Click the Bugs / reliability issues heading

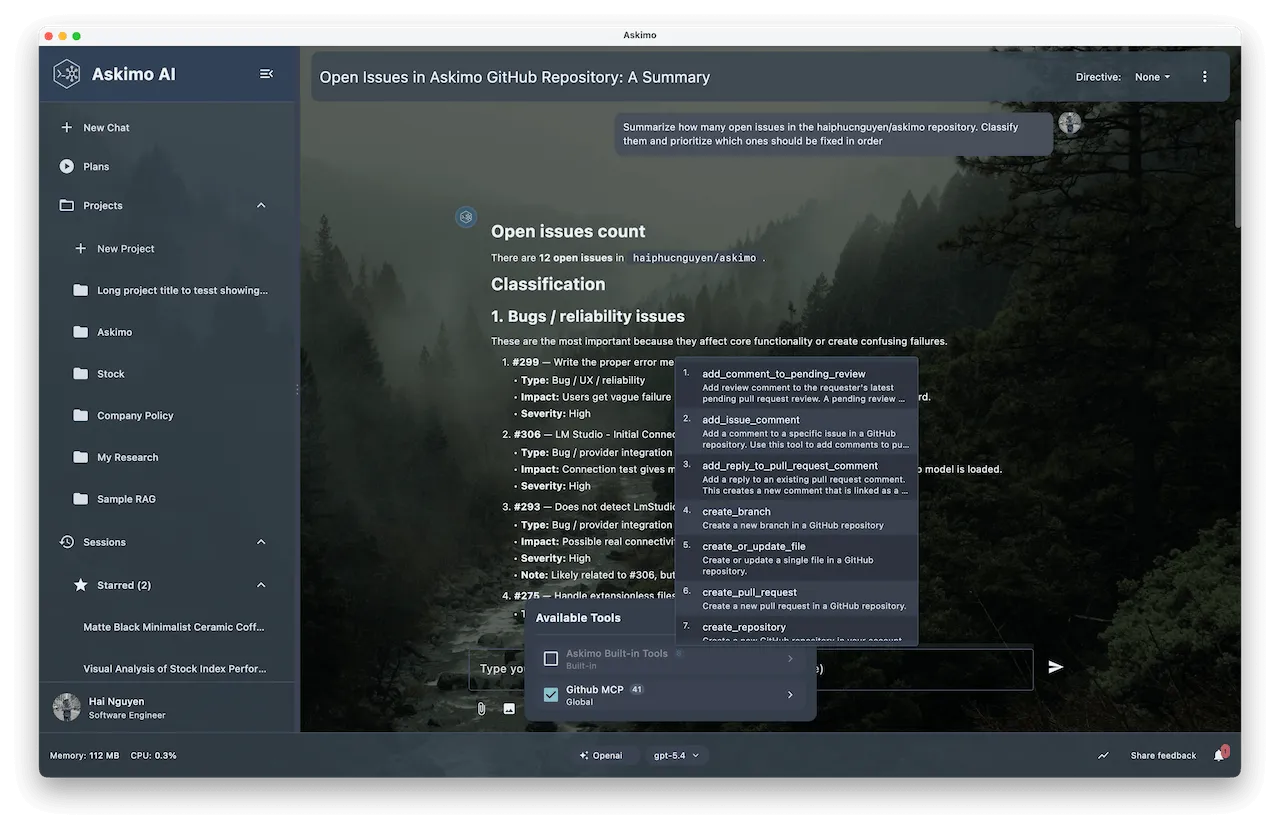[588, 316]
